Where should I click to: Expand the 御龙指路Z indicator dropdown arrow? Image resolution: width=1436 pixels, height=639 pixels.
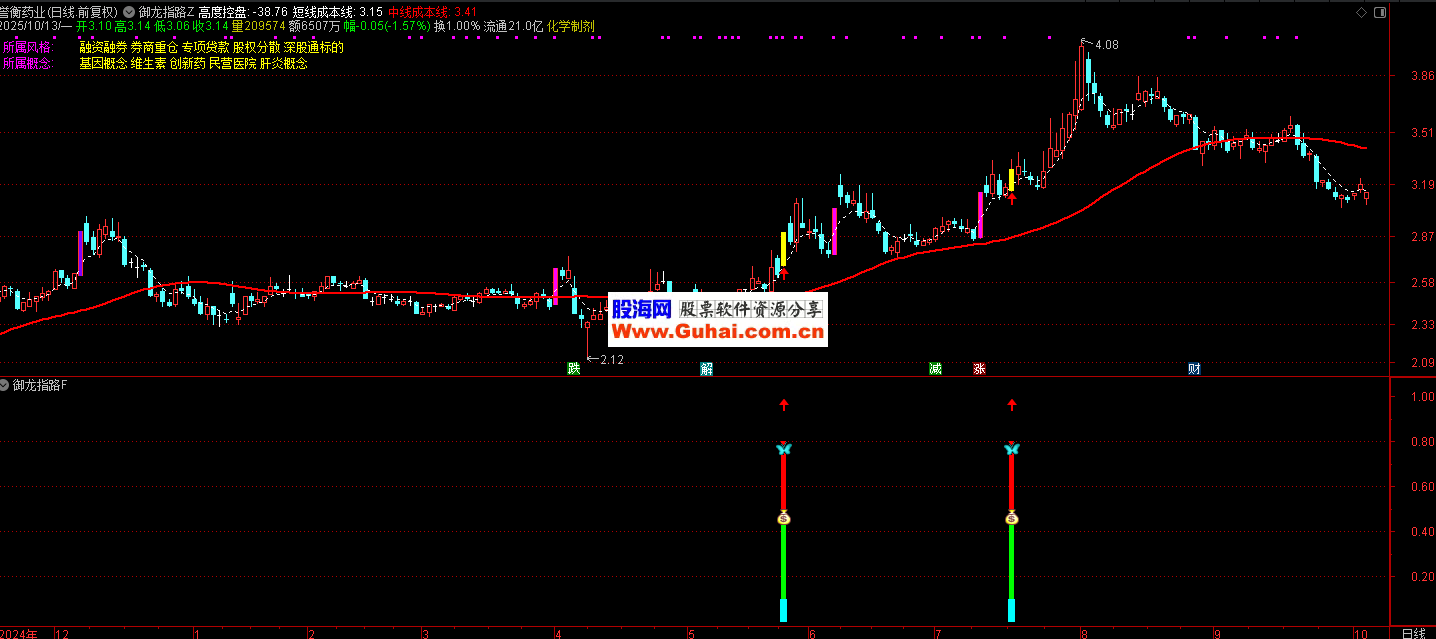(129, 12)
